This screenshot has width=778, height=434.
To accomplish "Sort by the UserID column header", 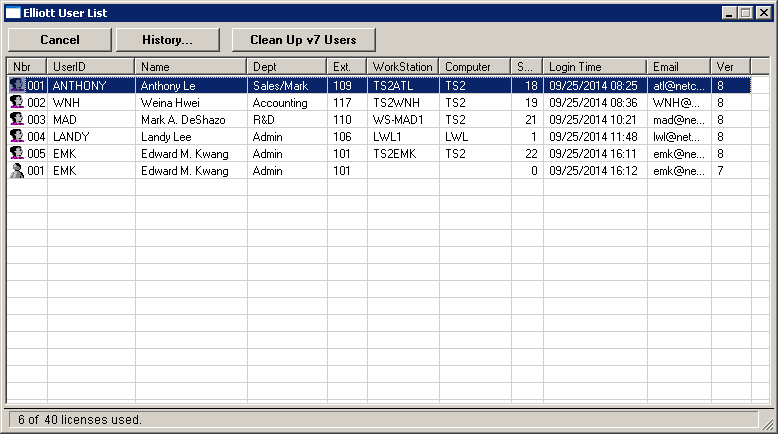I will coord(90,66).
